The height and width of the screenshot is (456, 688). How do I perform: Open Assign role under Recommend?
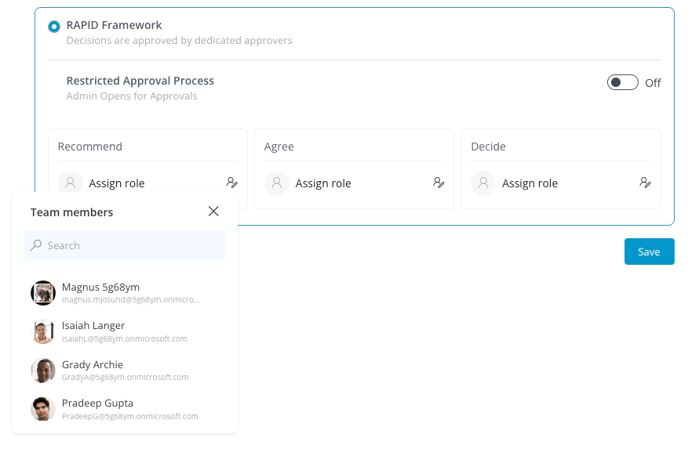coord(117,183)
